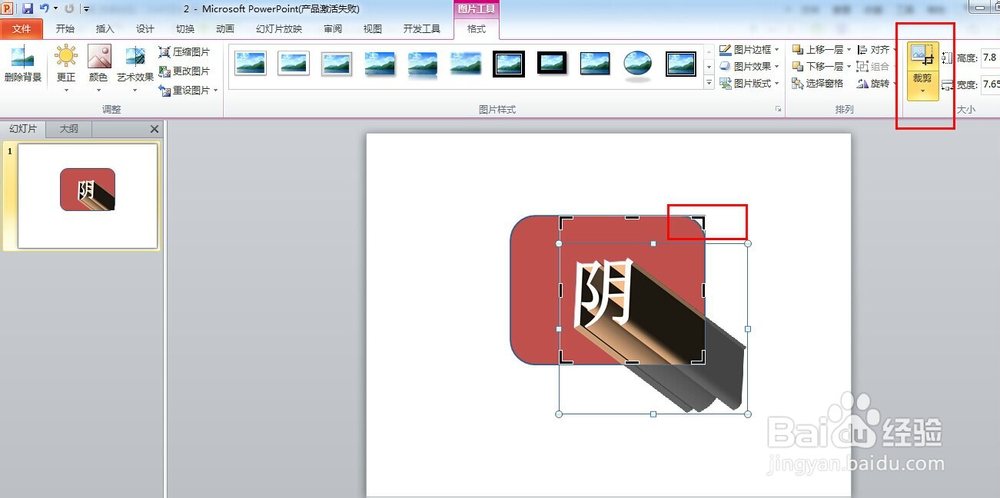Screen dimensions: 1000x498
Task: Open the 旋转 rotate dropdown
Action: pyautogui.click(x=875, y=84)
